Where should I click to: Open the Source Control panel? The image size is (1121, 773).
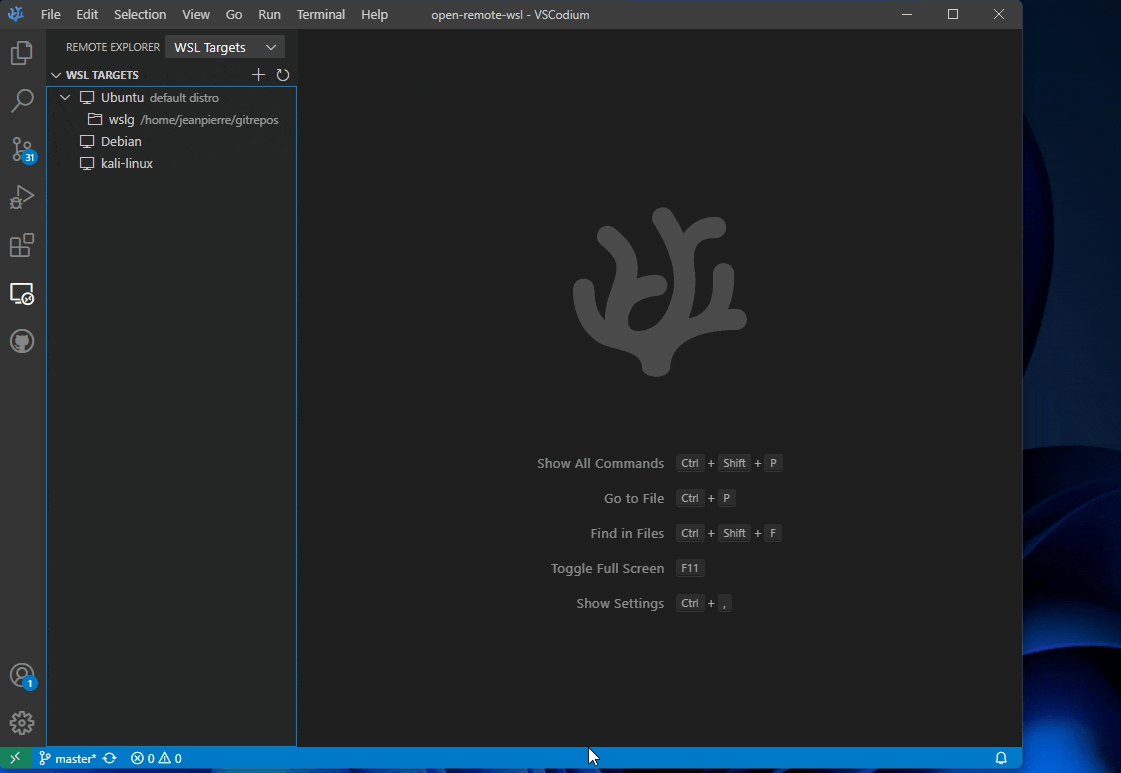tap(22, 149)
